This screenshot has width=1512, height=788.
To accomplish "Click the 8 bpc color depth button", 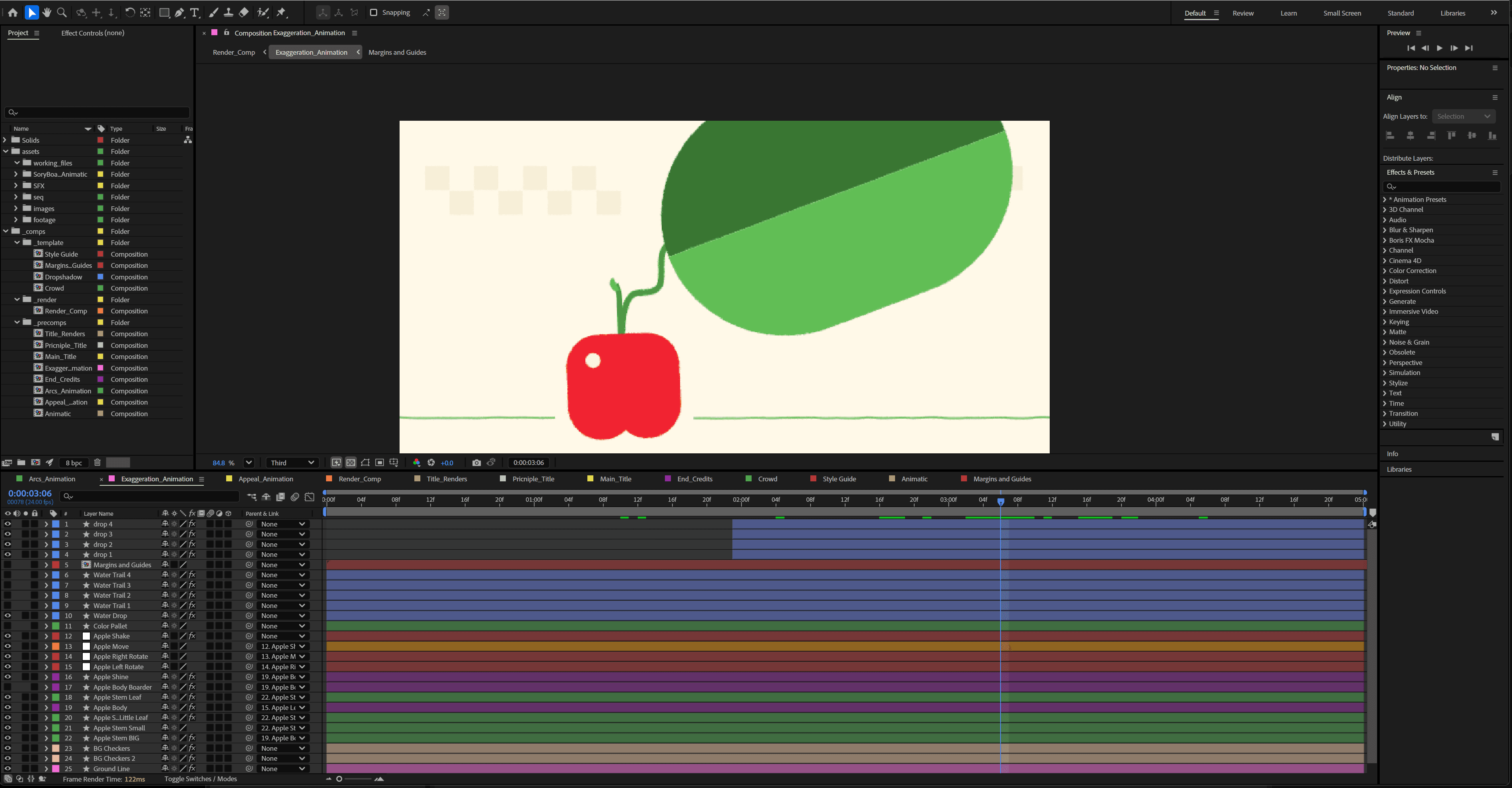I will [74, 463].
